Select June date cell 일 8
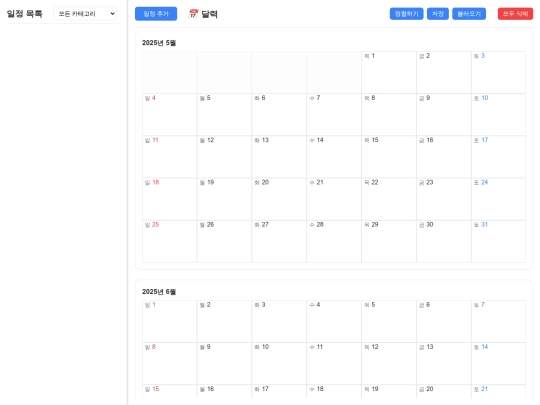 169,364
